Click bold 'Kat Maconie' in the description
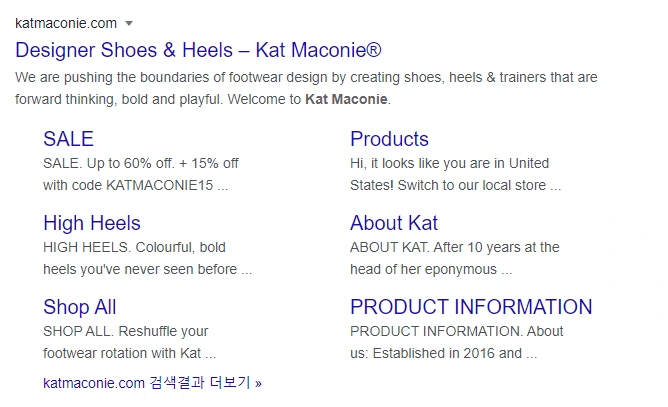This screenshot has width=668, height=407. [x=346, y=99]
